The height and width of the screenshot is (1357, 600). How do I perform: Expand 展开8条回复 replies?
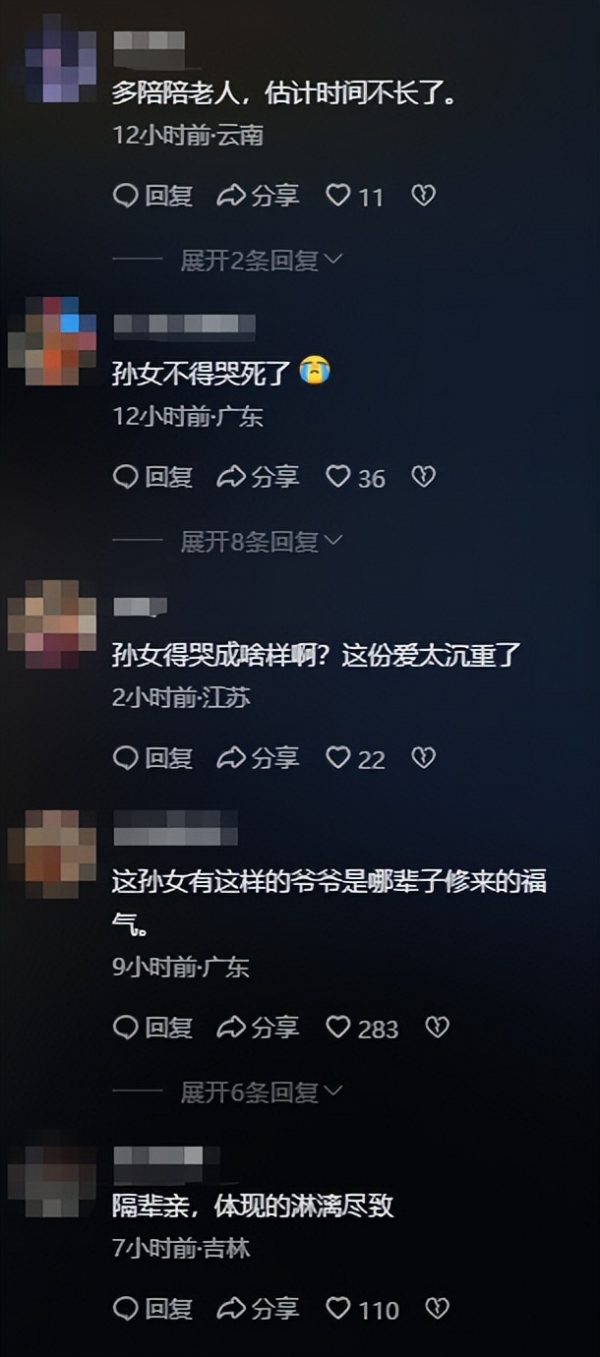click(x=261, y=542)
